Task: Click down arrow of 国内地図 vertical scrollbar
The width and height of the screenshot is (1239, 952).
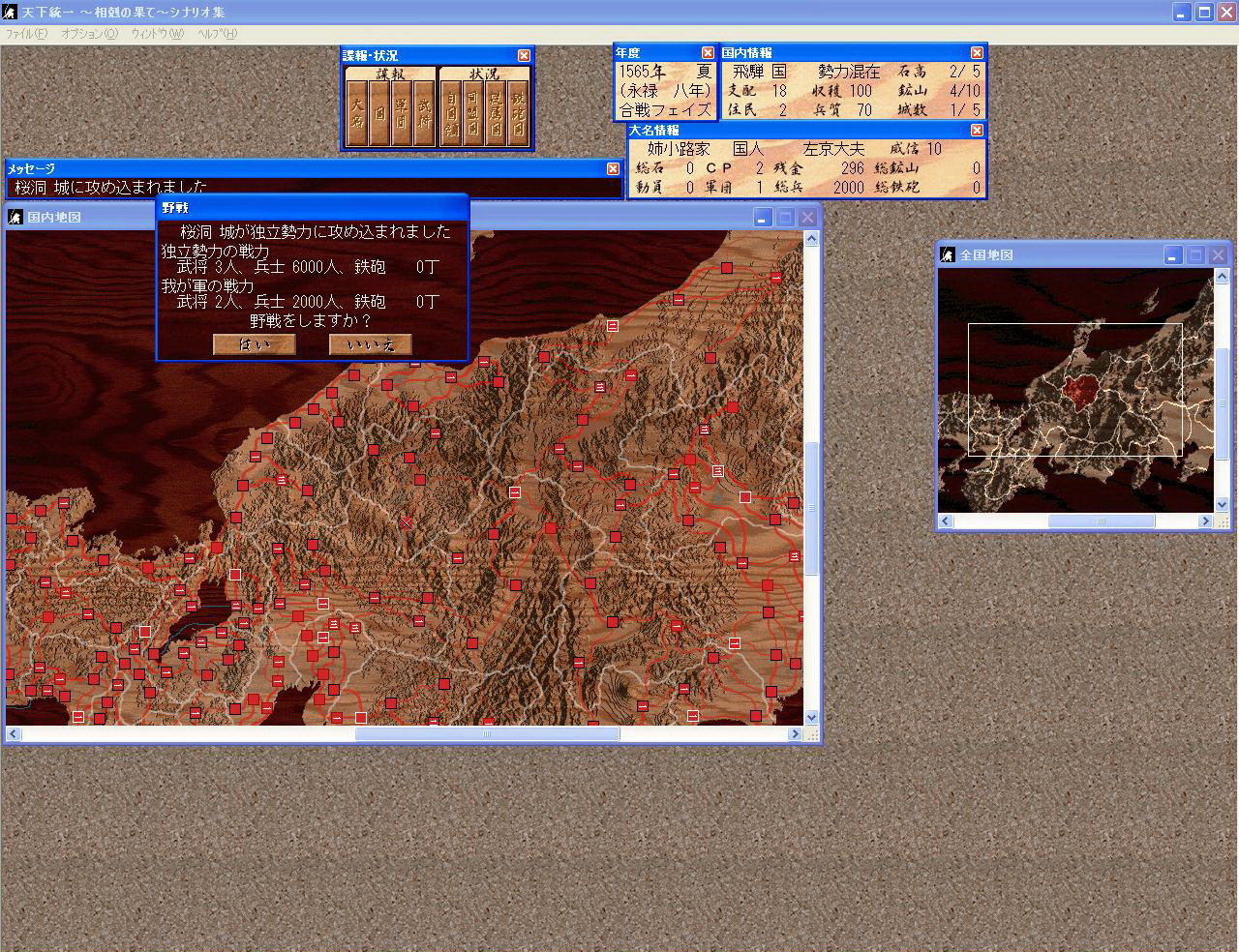Action: [811, 717]
